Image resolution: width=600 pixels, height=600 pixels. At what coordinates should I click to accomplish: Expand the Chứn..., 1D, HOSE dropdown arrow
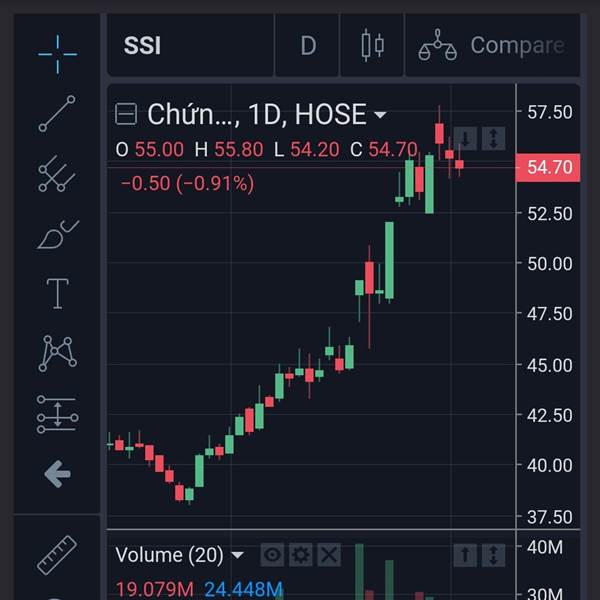click(x=380, y=114)
